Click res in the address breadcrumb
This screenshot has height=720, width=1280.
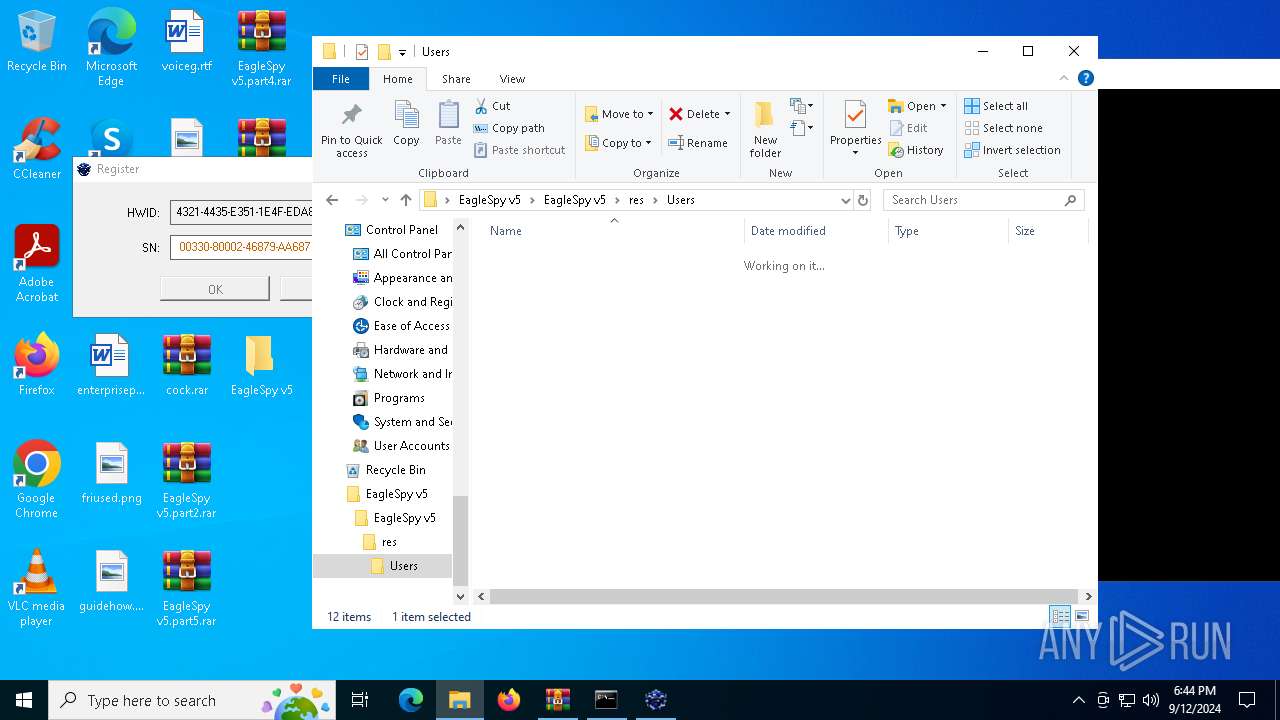point(636,200)
